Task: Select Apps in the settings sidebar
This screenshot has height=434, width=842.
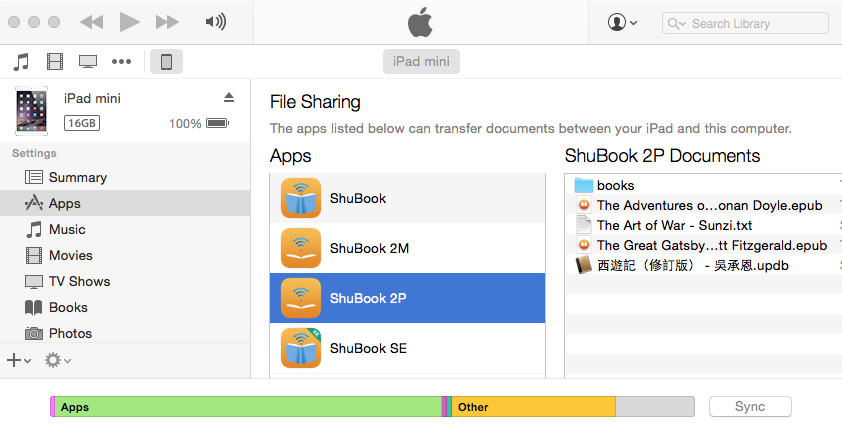Action: coord(125,203)
